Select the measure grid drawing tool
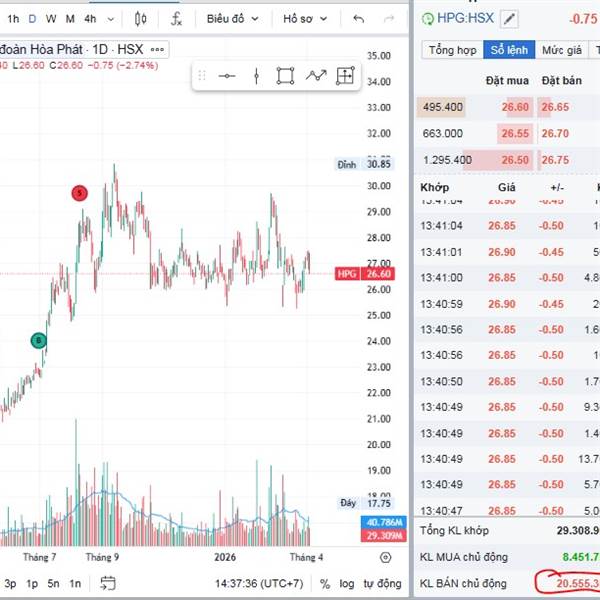 (x=345, y=75)
